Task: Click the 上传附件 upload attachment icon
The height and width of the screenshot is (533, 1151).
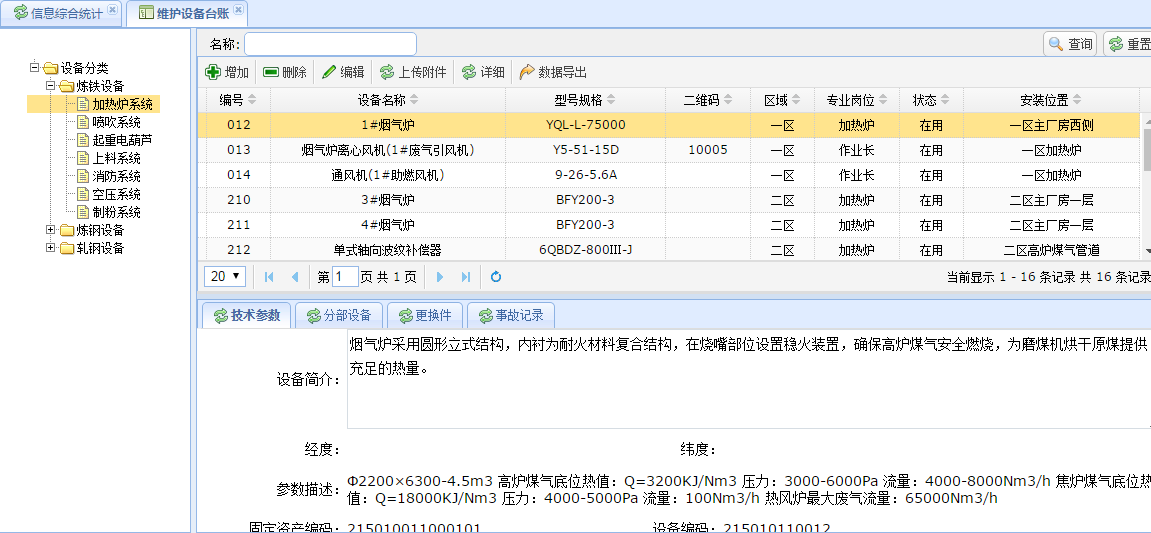Action: coord(387,72)
